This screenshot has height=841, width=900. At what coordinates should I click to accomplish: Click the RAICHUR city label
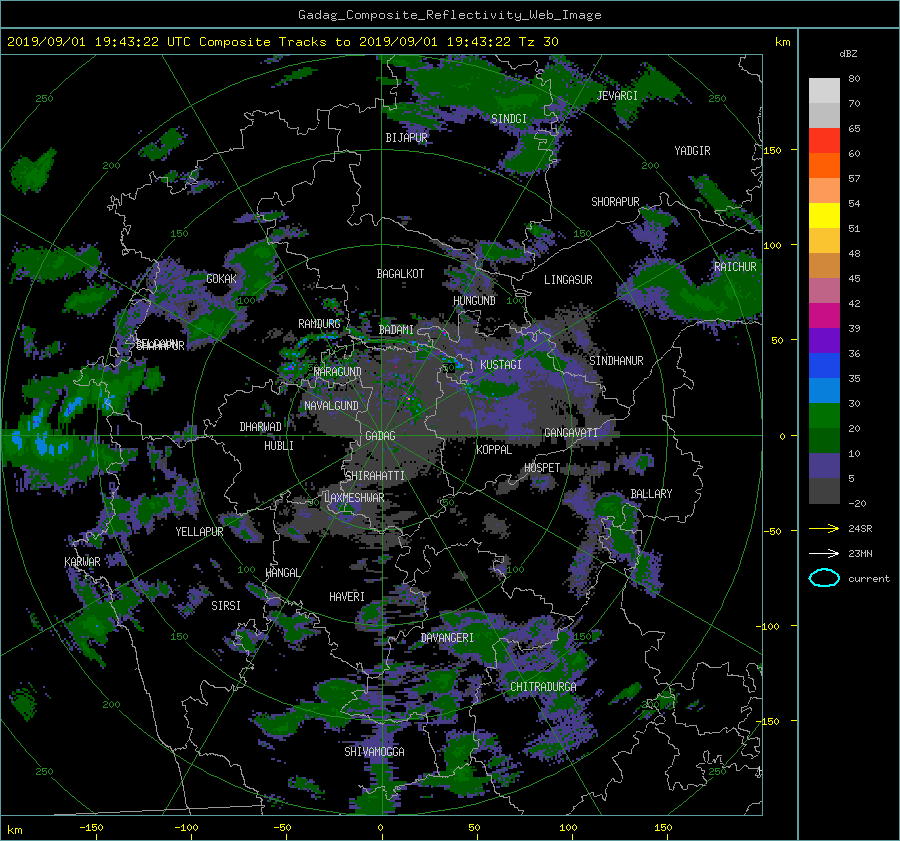735,267
